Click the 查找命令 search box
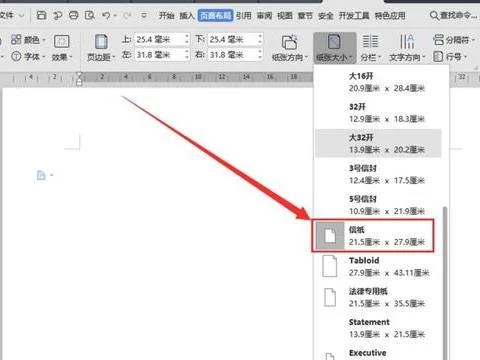 point(453,15)
